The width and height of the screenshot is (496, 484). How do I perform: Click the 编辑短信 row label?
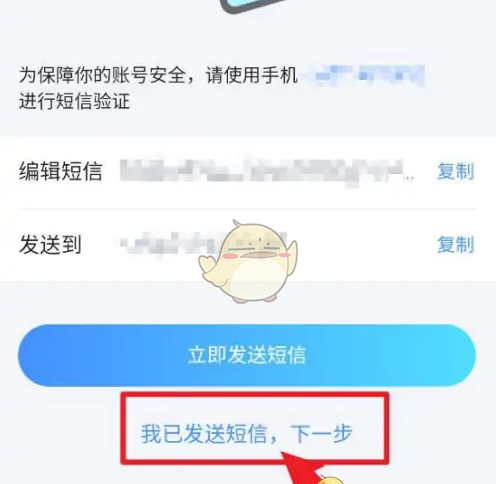[60, 171]
